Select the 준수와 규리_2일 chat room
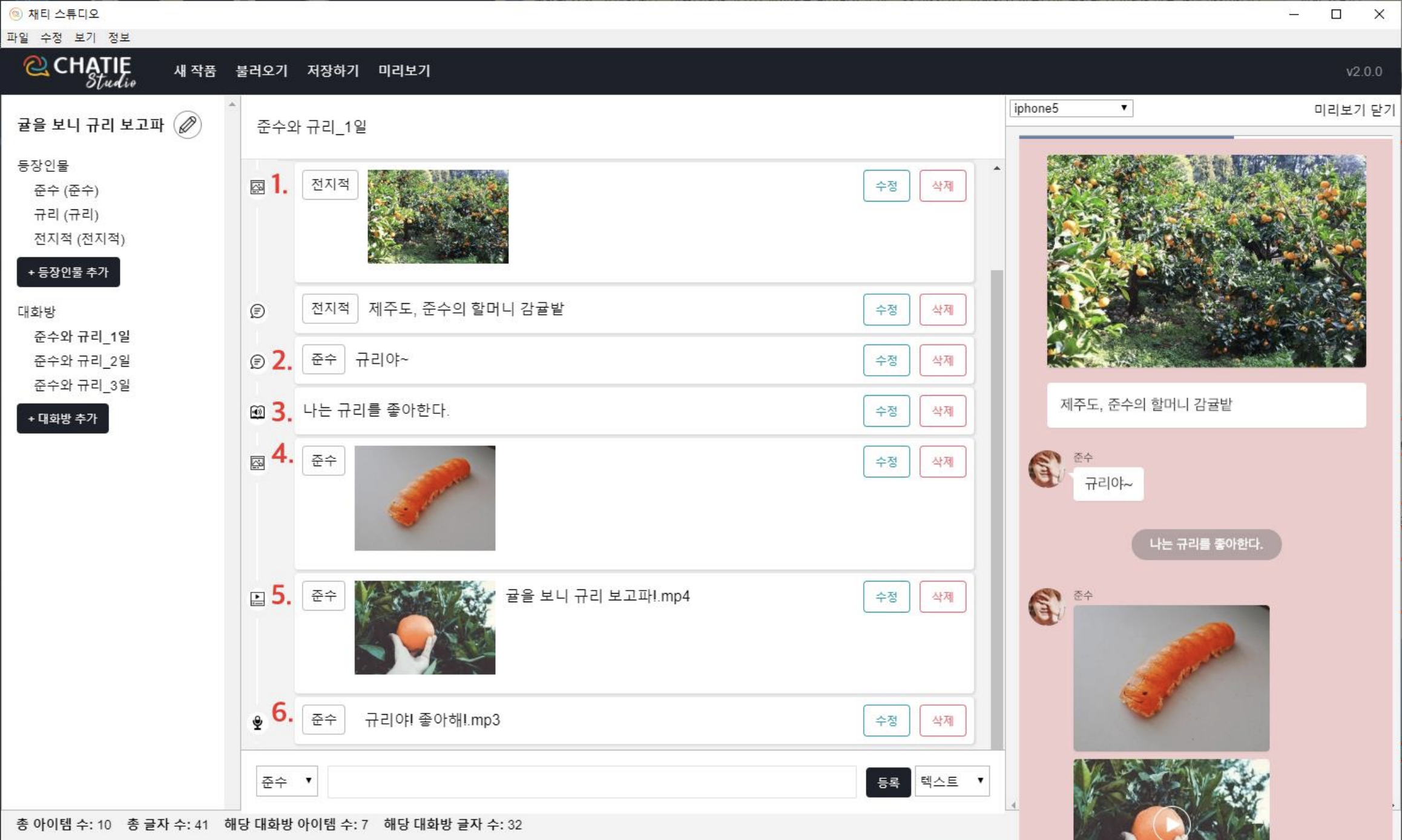This screenshot has width=1402, height=840. click(x=82, y=361)
